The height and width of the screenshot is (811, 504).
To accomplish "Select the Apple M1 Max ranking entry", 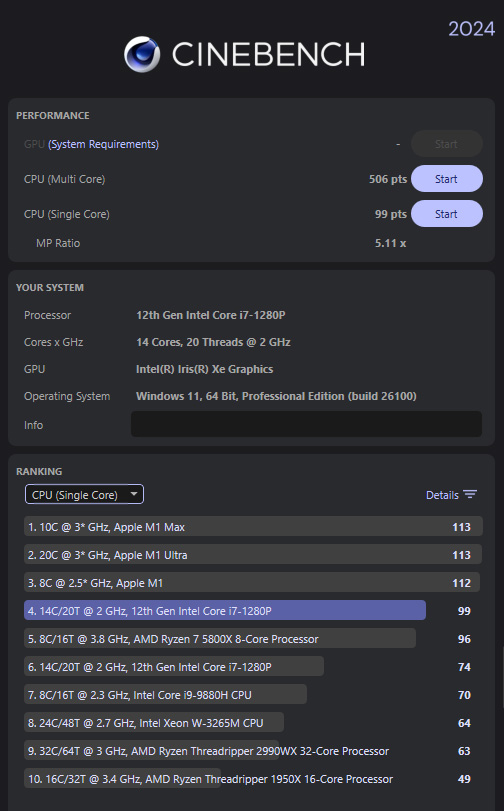I will click(x=253, y=527).
